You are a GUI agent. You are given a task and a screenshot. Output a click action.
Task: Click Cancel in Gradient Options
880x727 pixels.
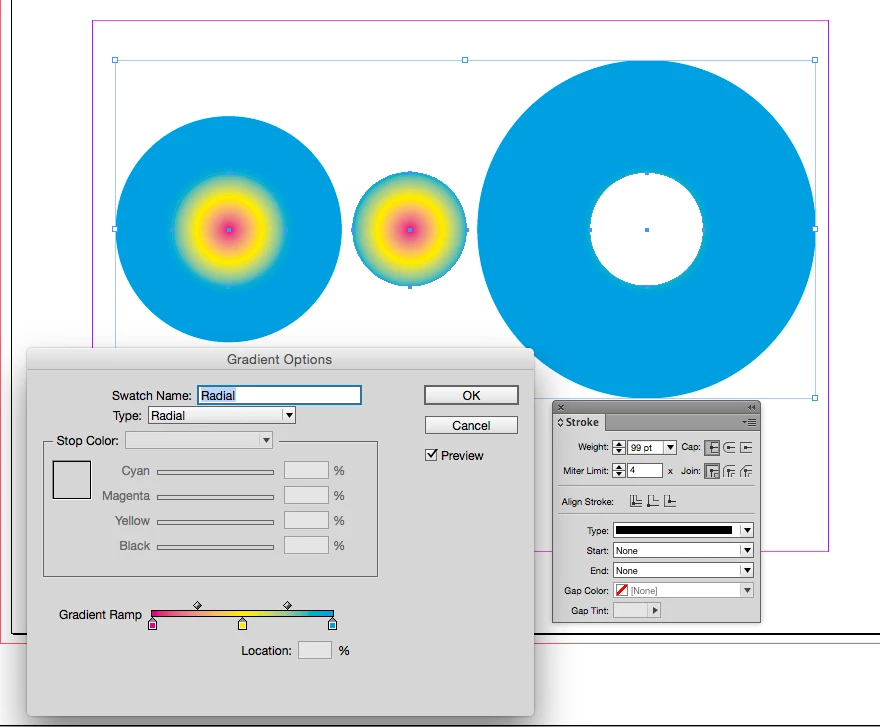click(471, 426)
